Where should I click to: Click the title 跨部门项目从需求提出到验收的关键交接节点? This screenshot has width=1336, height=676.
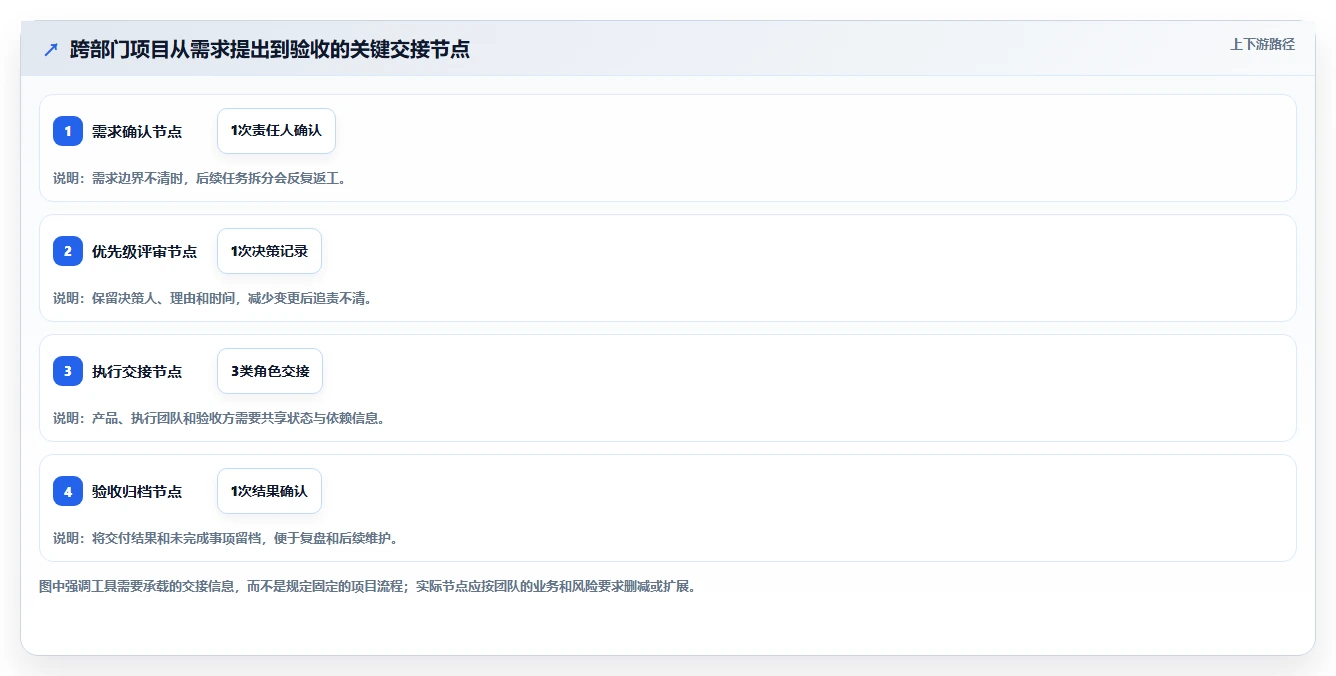[270, 49]
